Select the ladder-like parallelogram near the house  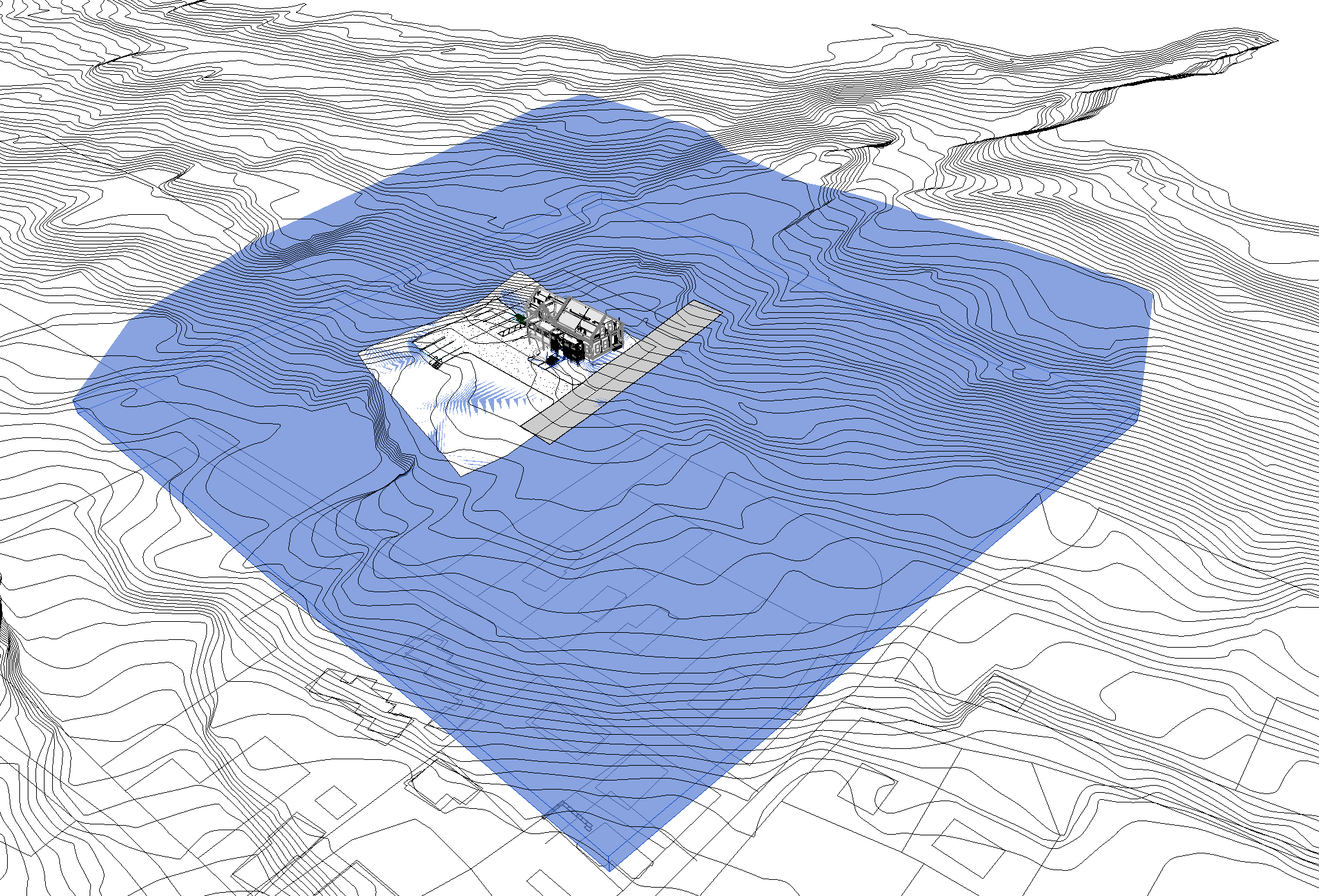tap(508, 332)
